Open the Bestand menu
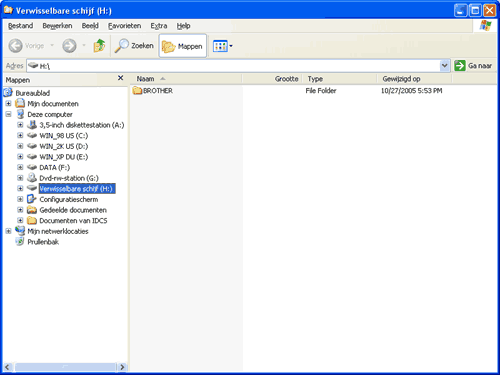 tap(20, 26)
